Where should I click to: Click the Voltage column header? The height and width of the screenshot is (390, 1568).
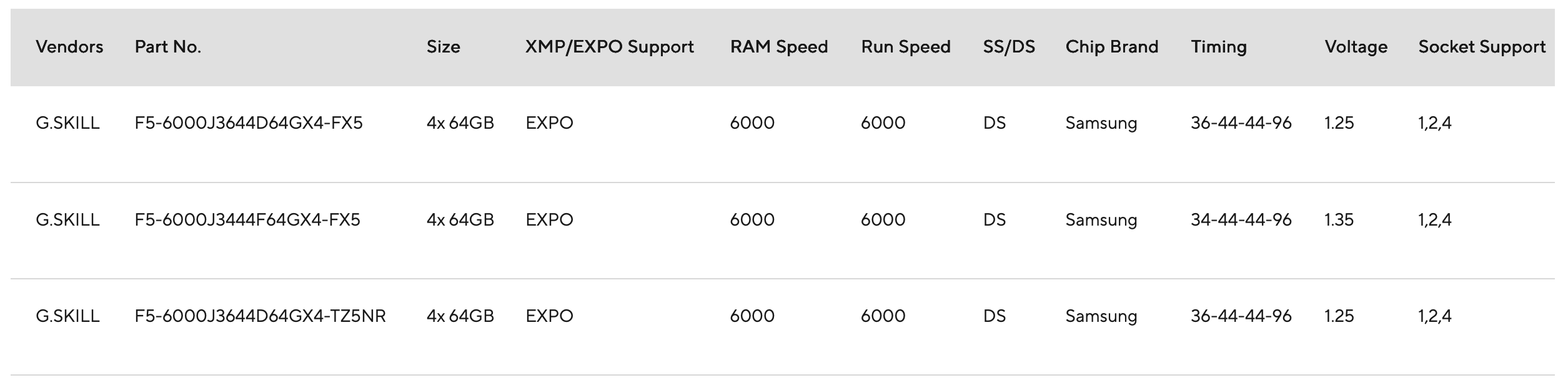coord(1356,47)
